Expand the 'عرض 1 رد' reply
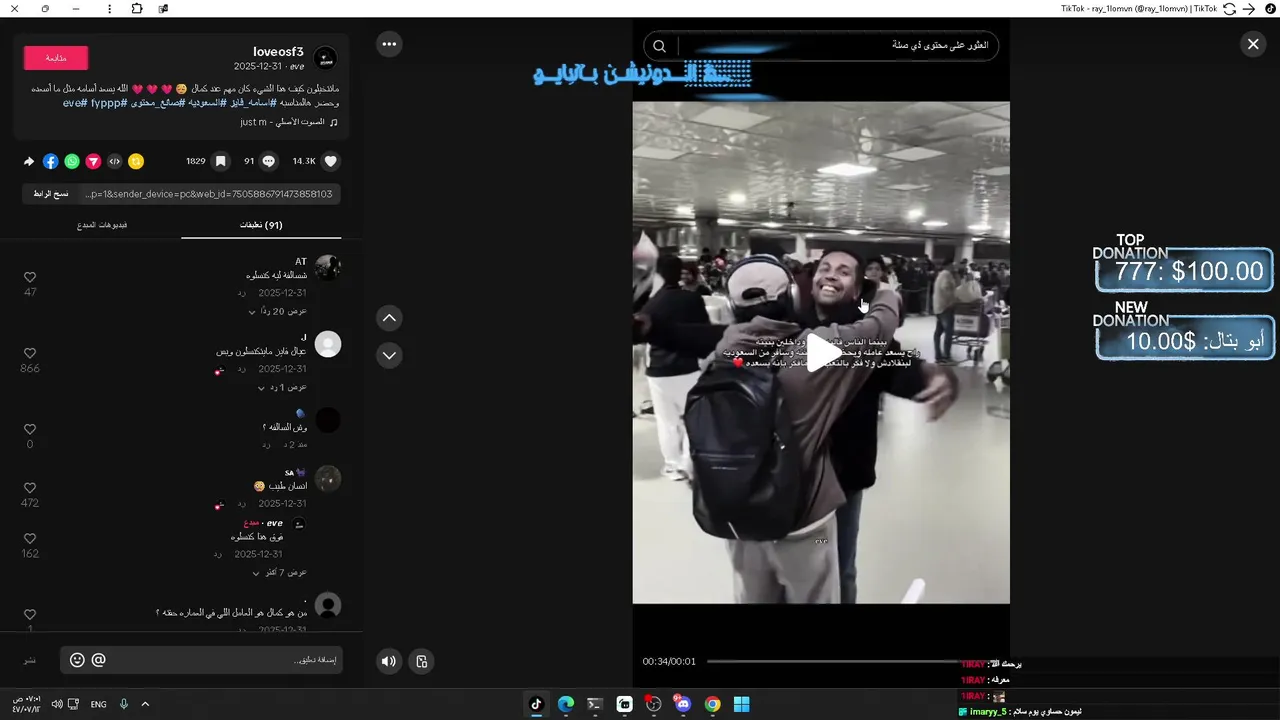This screenshot has width=1280, height=720. coord(282,387)
